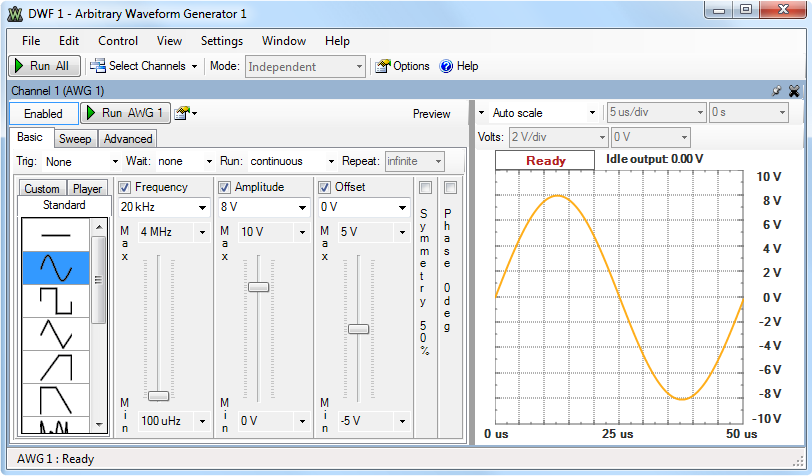Switch to the Basic tab
Screen dimensions: 812x476
click(x=30, y=137)
